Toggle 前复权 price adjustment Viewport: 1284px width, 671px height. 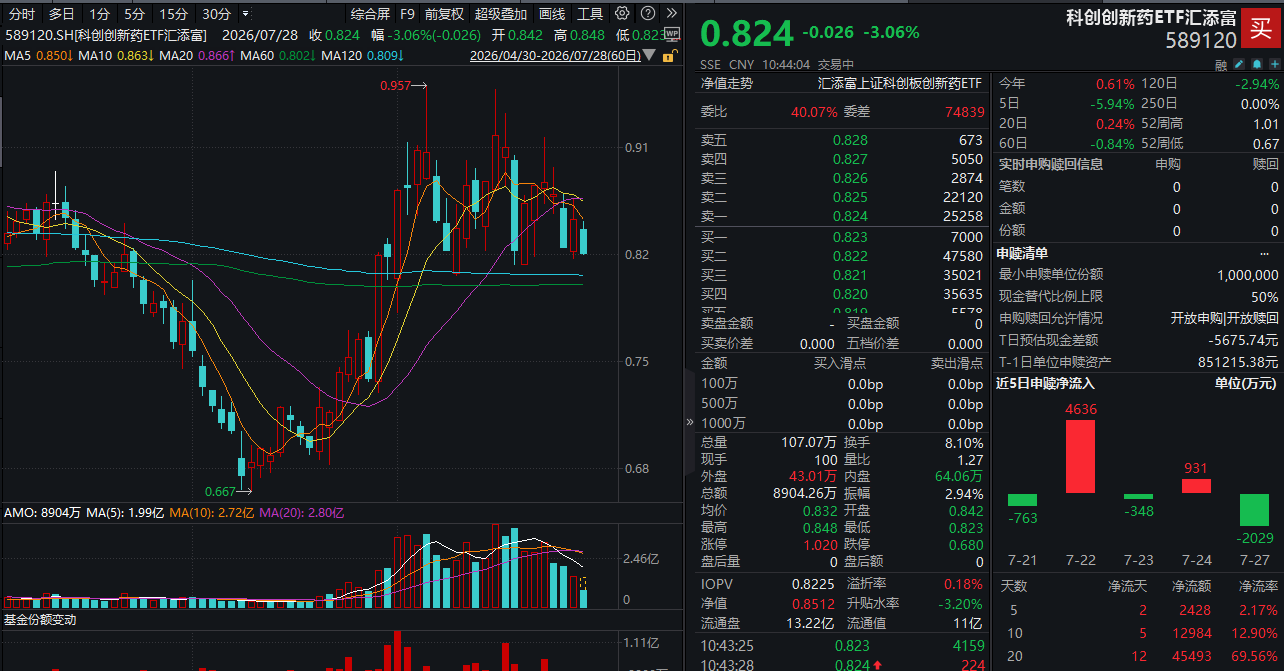[444, 14]
